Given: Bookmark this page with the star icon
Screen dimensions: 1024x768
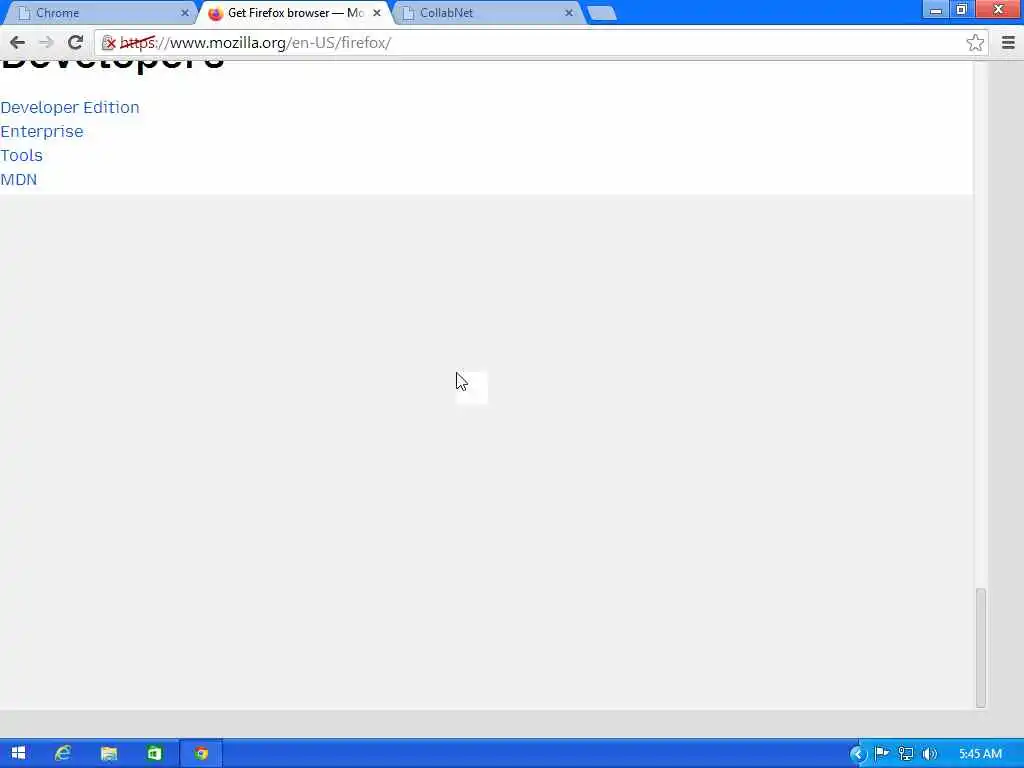Looking at the screenshot, I should click(975, 43).
